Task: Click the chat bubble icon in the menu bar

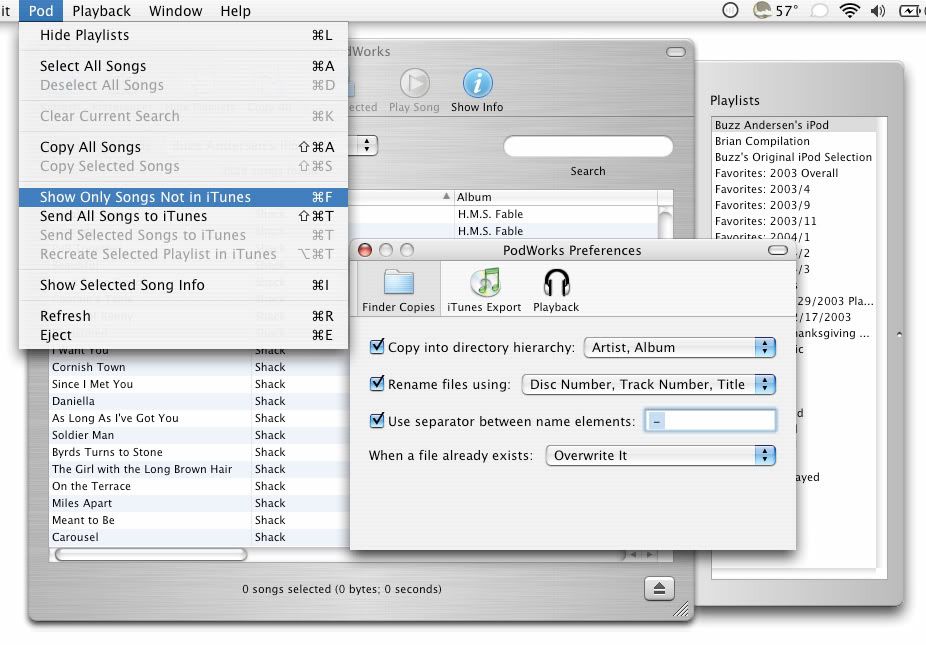Action: tap(819, 11)
